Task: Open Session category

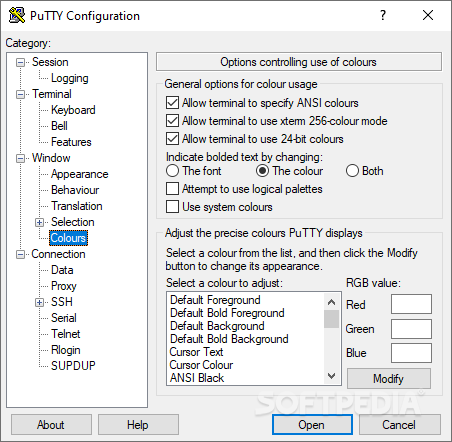Action: (x=50, y=62)
